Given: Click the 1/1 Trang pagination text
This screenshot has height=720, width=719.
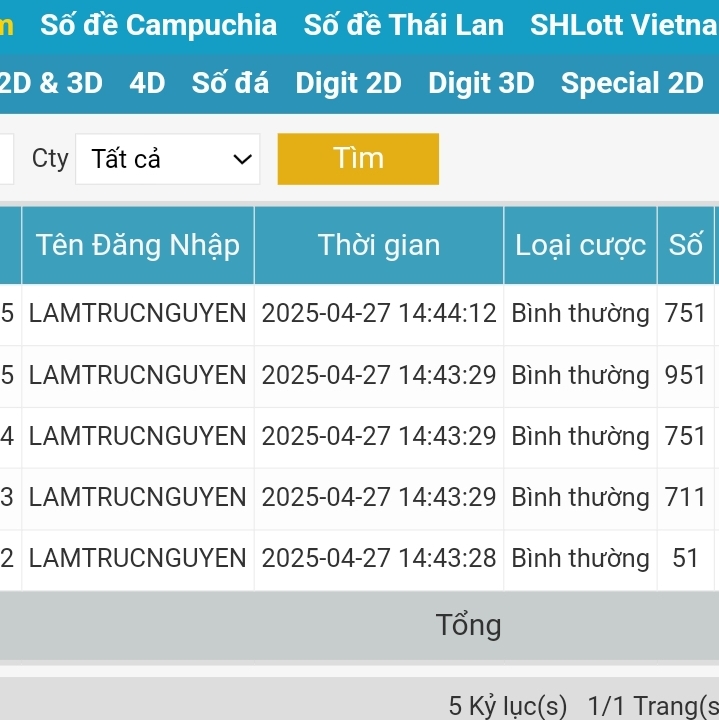Looking at the screenshot, I should [652, 706].
